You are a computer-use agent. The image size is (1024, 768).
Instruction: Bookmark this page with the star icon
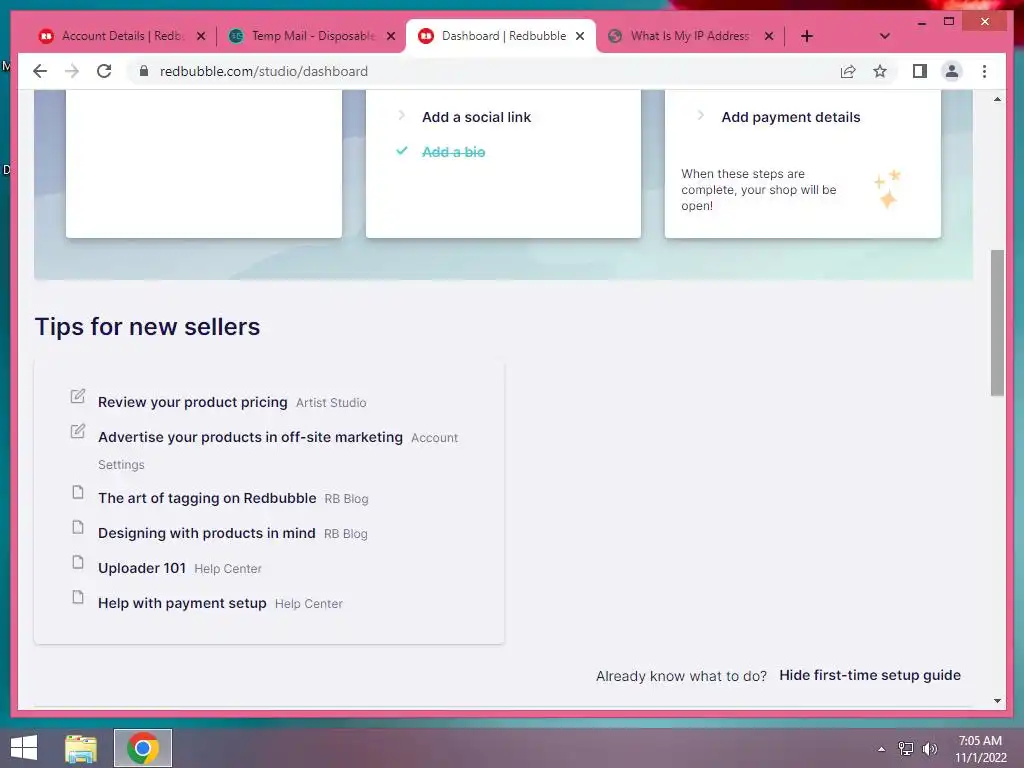[x=880, y=71]
